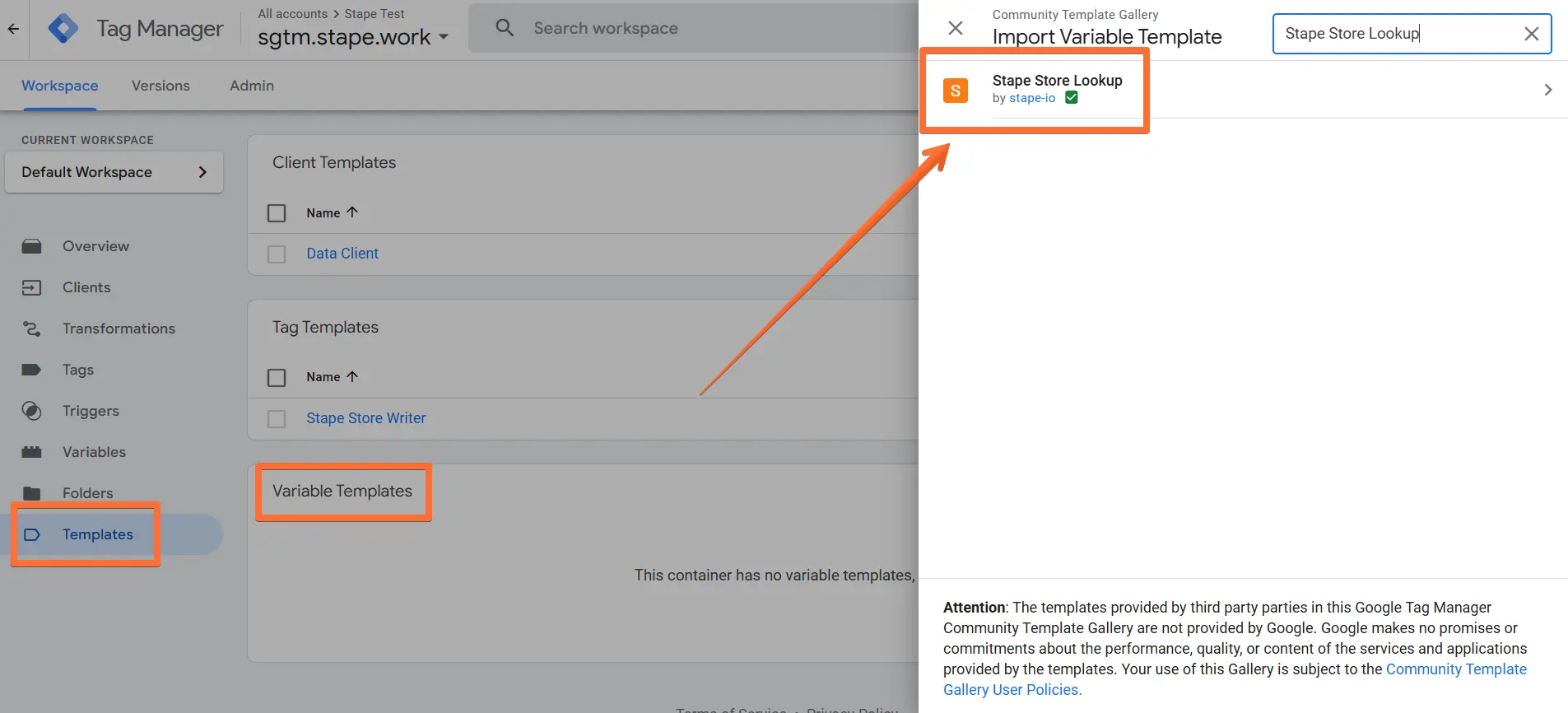The height and width of the screenshot is (713, 1568).
Task: Click the search magnifier icon
Action: click(x=505, y=28)
